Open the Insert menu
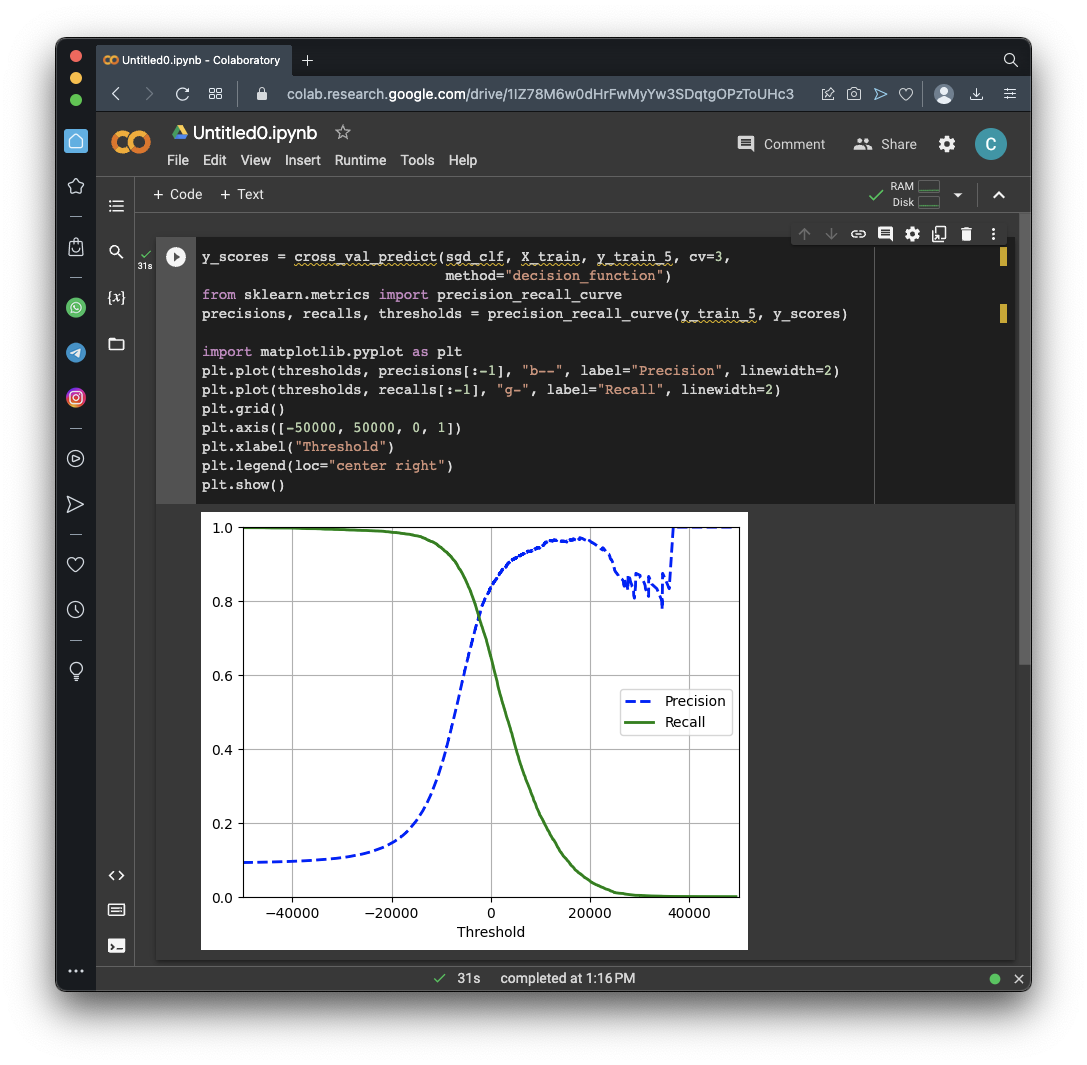Viewport: 1087px width, 1065px height. click(x=302, y=160)
